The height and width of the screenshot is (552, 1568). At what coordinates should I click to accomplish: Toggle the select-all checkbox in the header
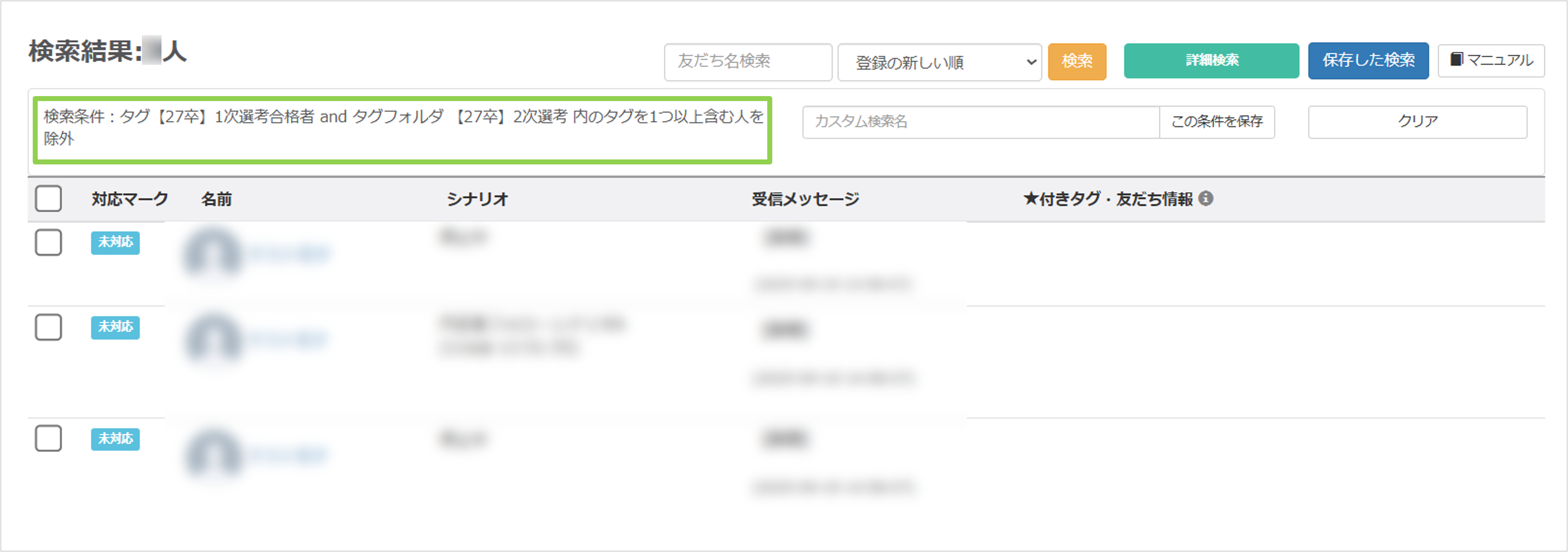click(x=49, y=199)
